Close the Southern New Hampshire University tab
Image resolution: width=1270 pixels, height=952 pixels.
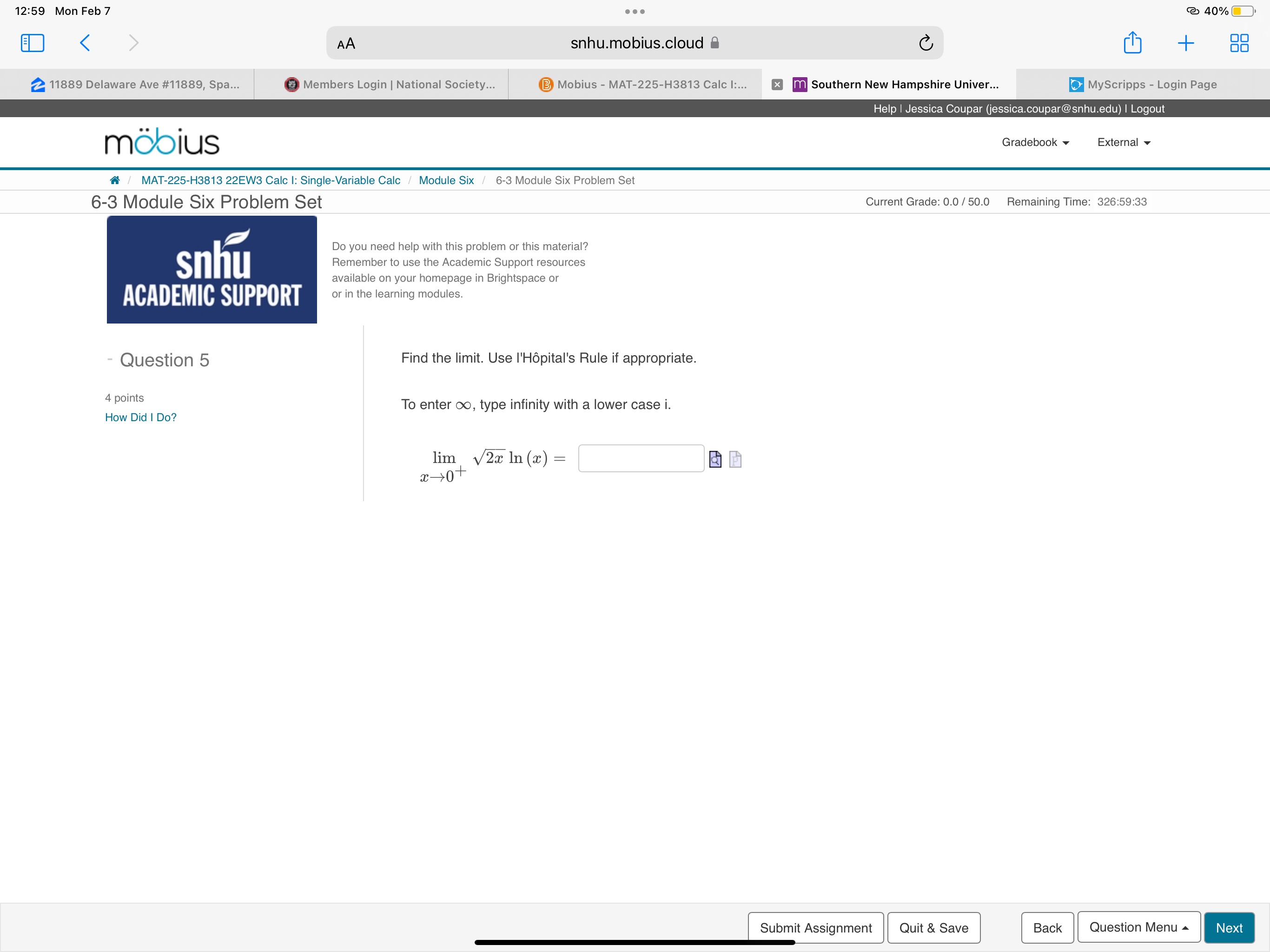click(777, 85)
